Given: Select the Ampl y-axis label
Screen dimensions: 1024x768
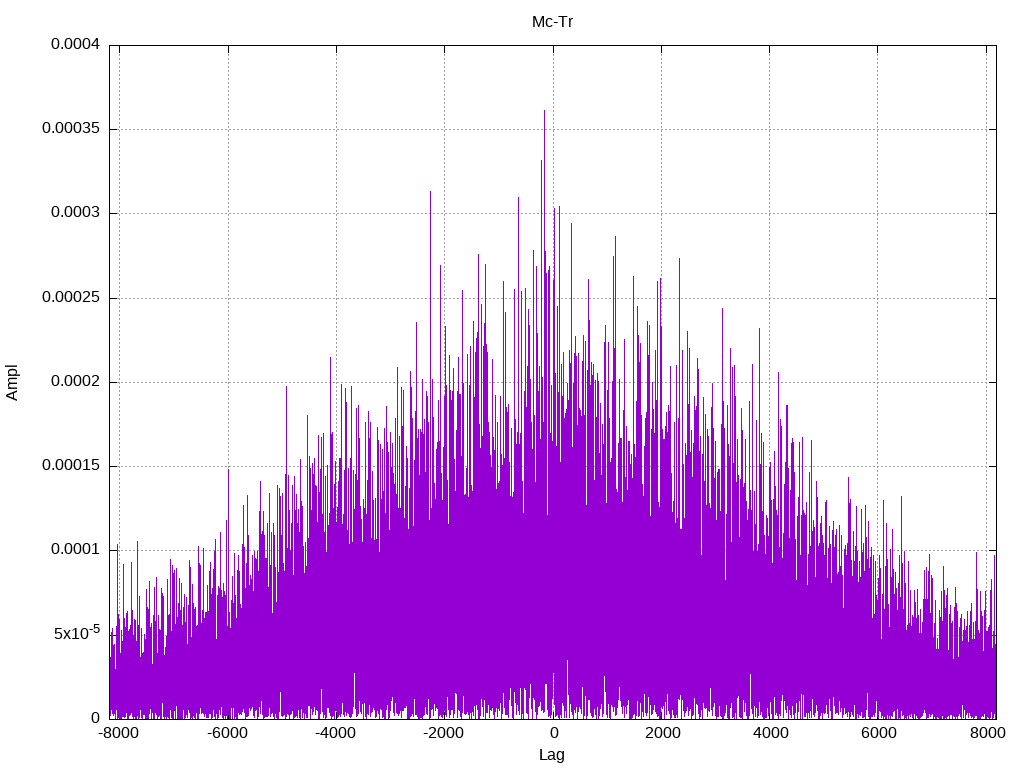Looking at the screenshot, I should pos(12,382).
